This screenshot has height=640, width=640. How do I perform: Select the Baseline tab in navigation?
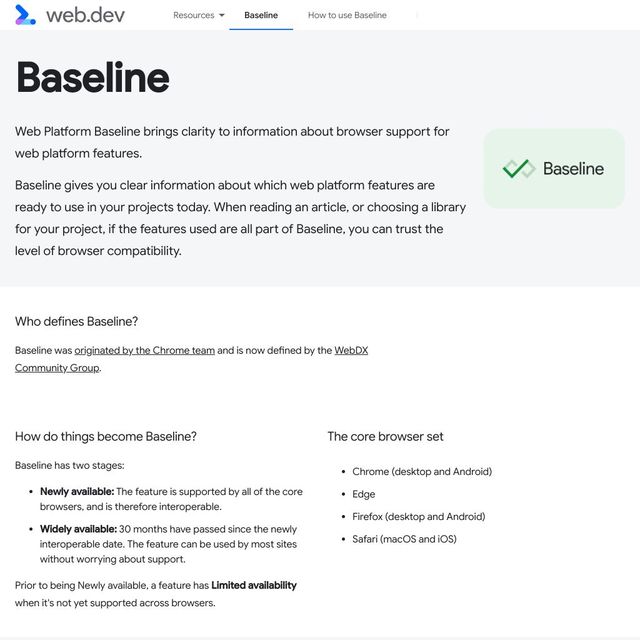coord(261,15)
